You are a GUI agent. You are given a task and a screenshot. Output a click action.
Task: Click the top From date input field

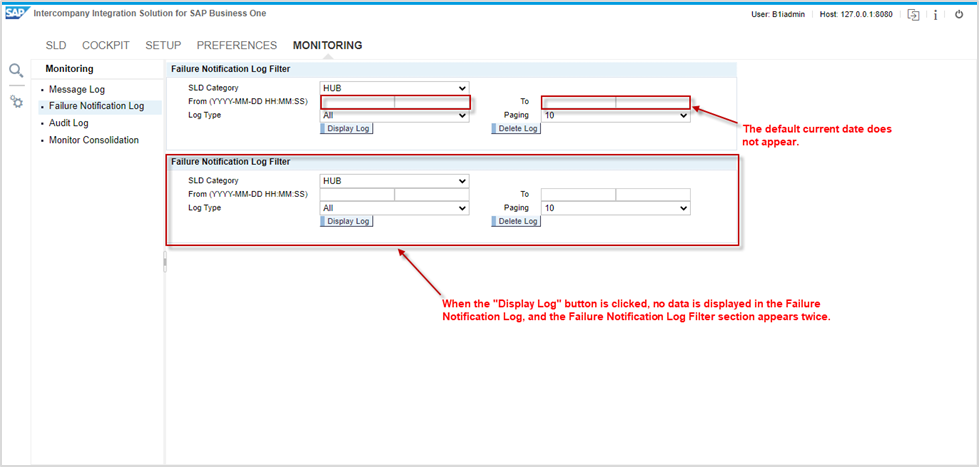[358, 102]
